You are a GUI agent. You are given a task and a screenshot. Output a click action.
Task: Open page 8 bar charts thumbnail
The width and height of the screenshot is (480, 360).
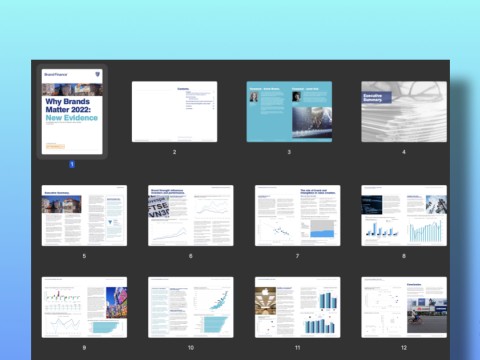click(x=404, y=216)
